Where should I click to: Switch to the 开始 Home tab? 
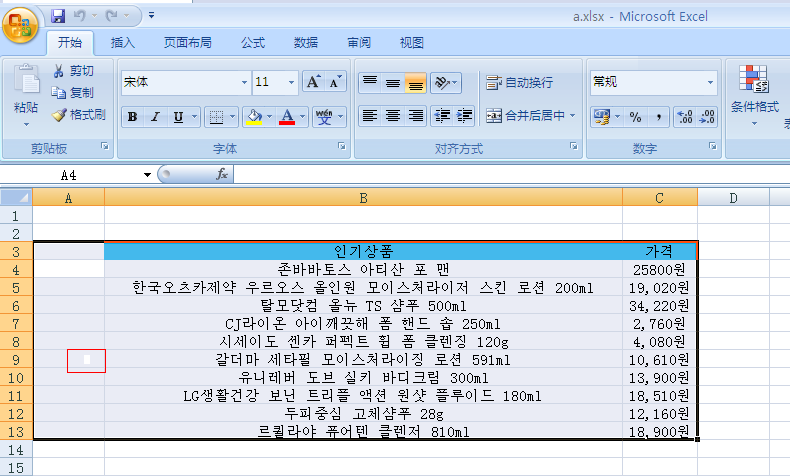(70, 43)
